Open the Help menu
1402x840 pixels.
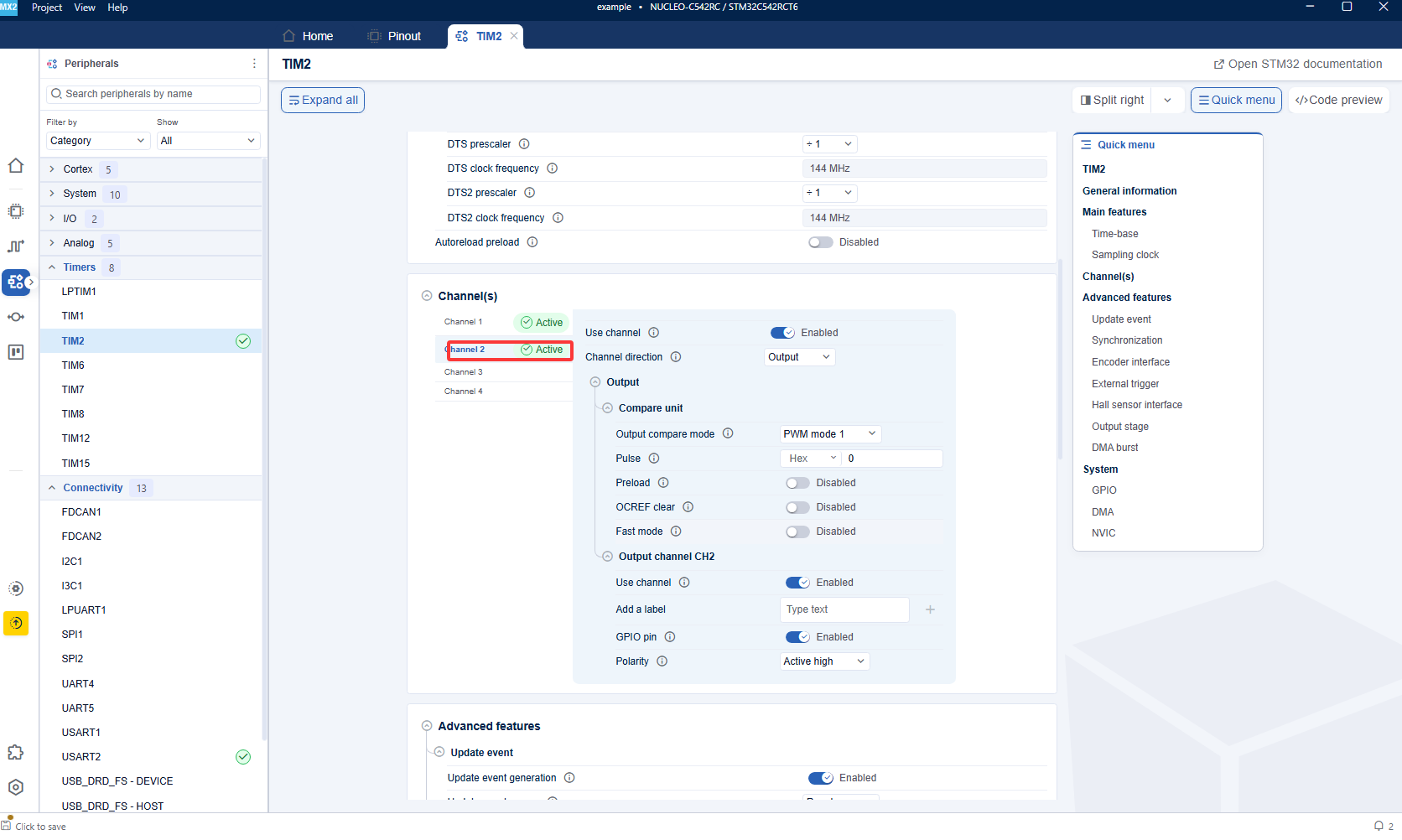click(117, 8)
